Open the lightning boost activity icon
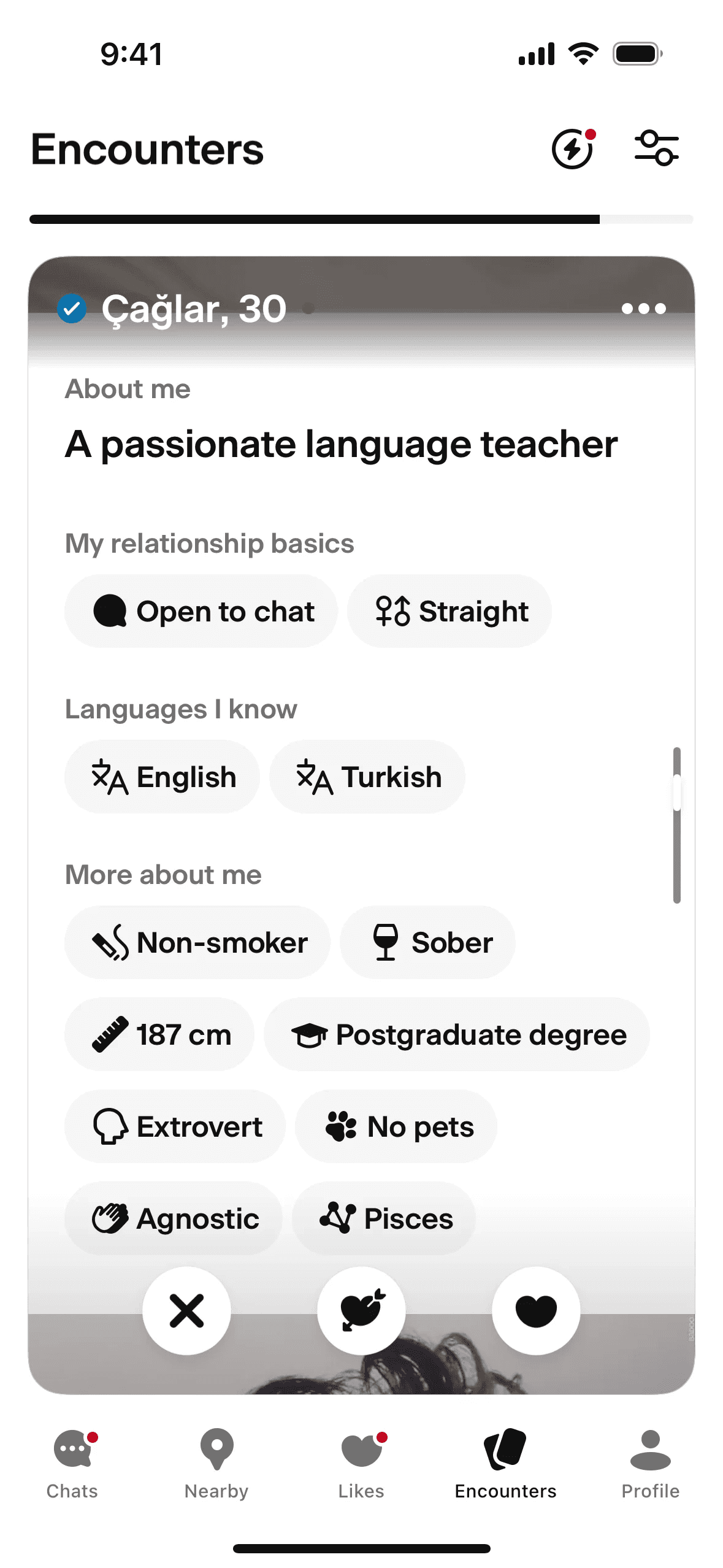This screenshot has width=723, height=1568. pos(573,148)
